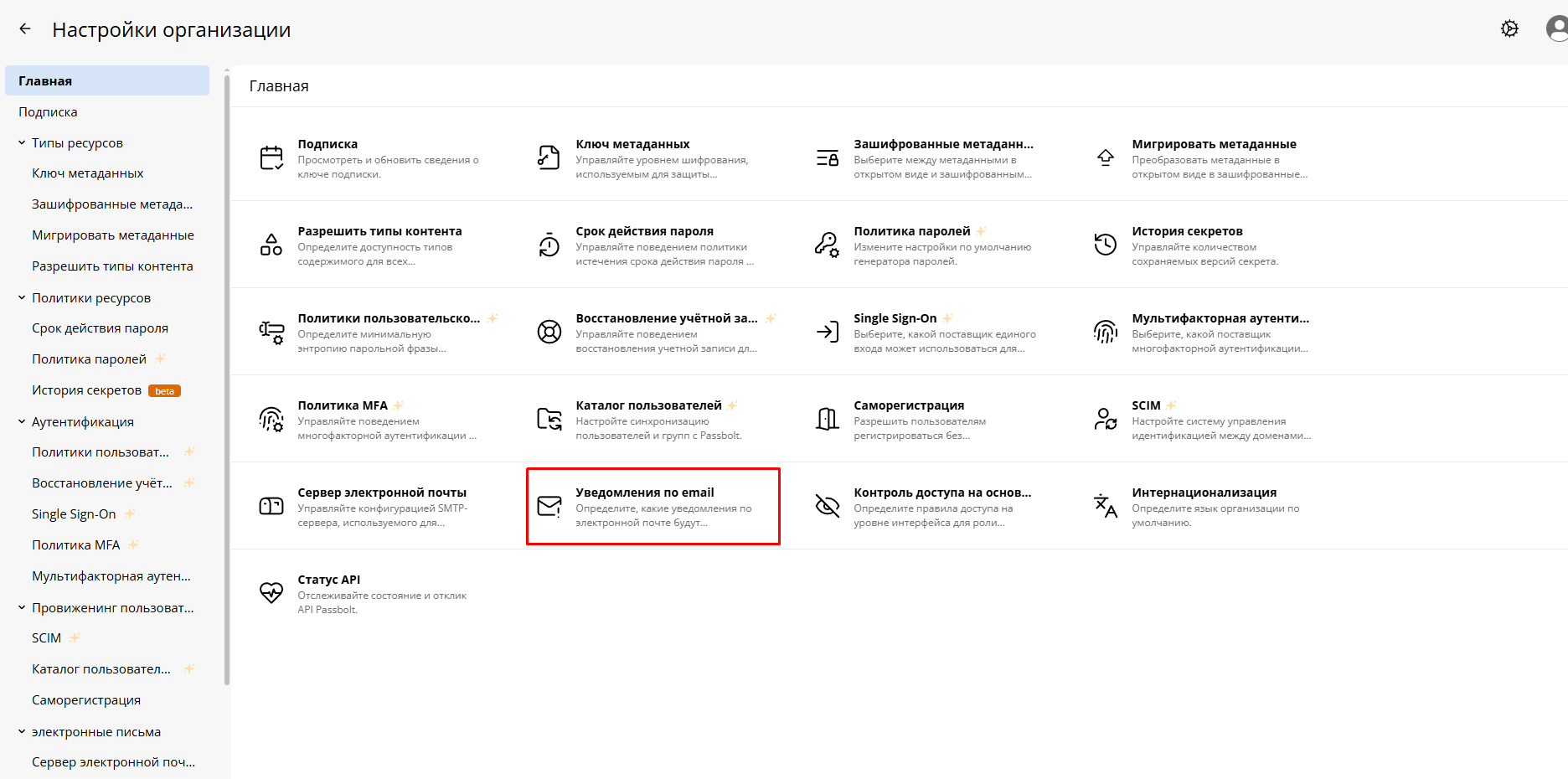This screenshot has width=1568, height=779.
Task: Click the История секретов history icon
Action: pyautogui.click(x=1106, y=245)
